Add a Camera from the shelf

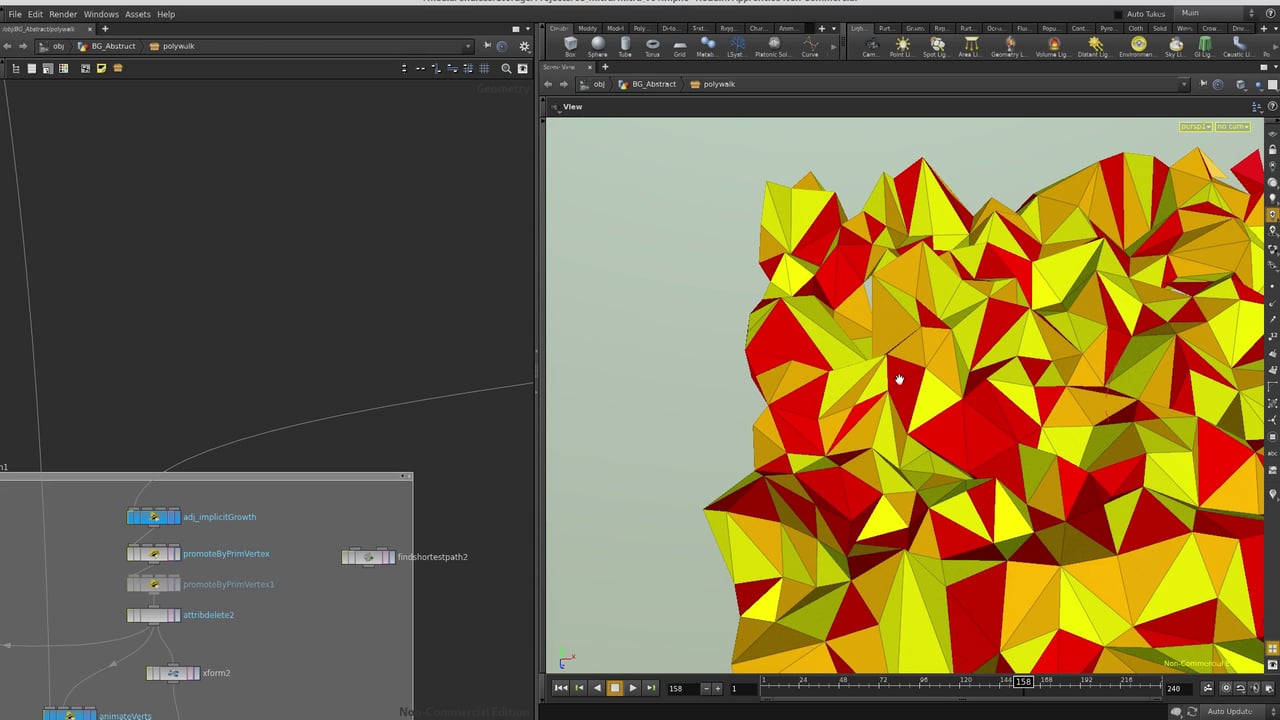(871, 47)
